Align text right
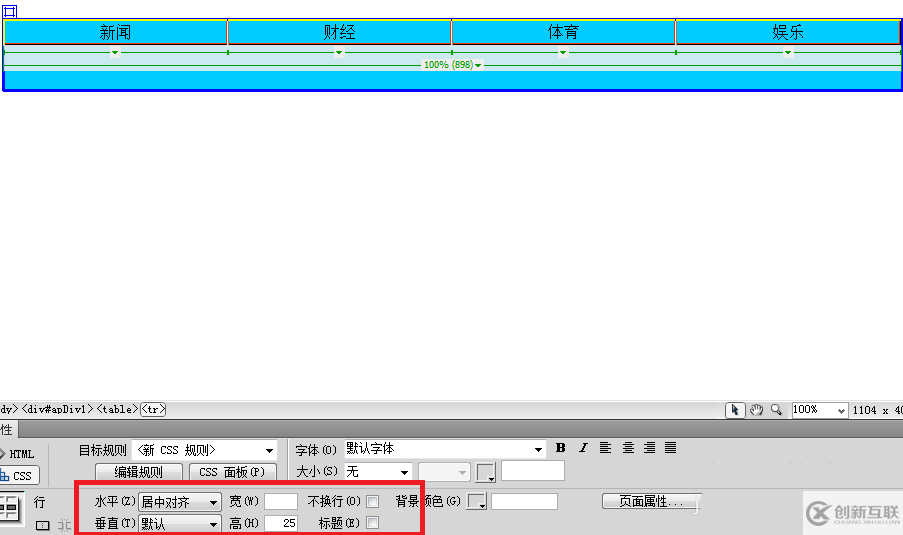Viewport: 903px width, 535px height. 649,447
